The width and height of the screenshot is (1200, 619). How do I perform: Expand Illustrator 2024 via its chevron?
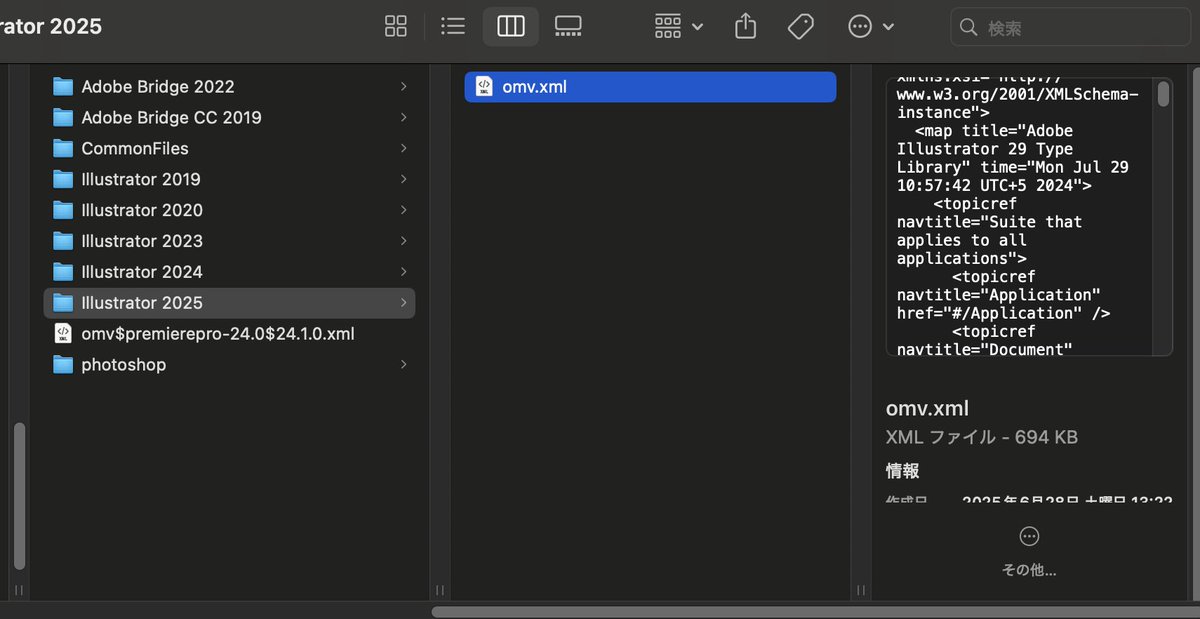(403, 273)
